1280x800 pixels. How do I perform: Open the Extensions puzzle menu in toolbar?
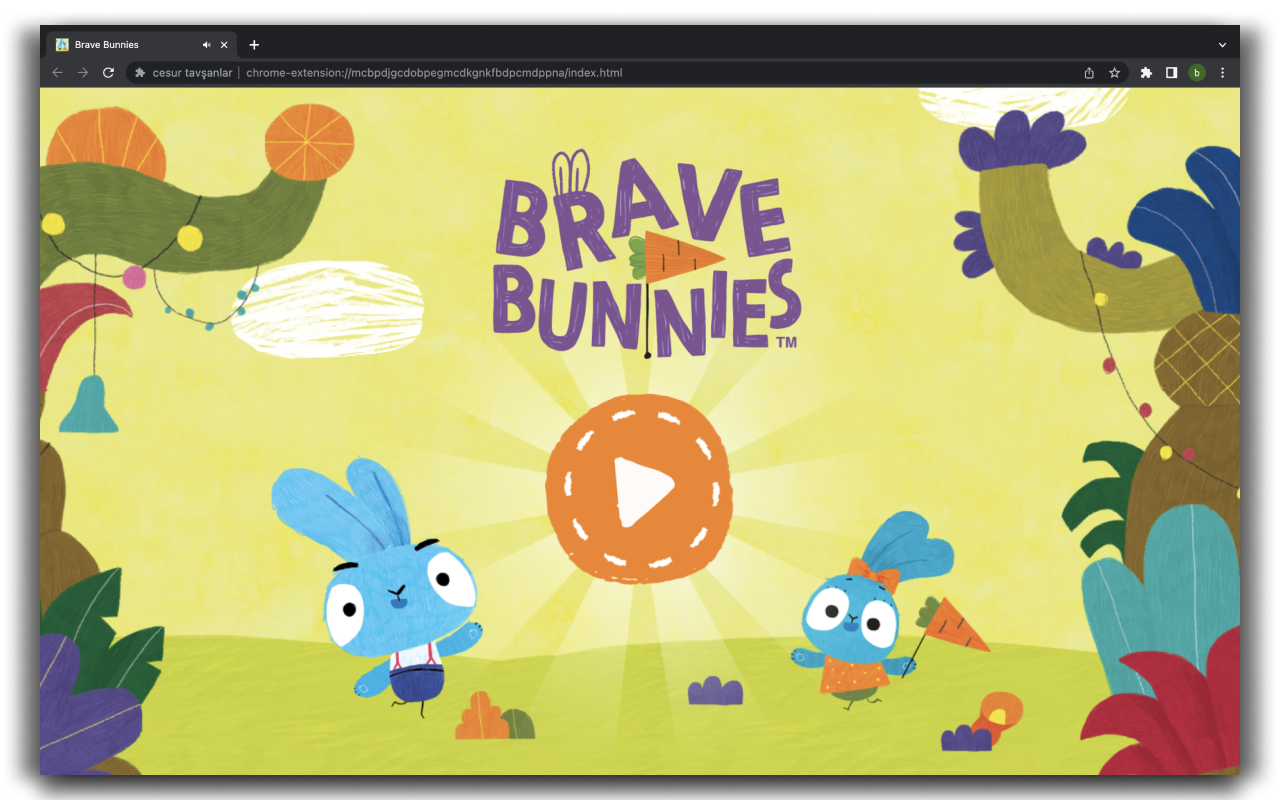[1146, 73]
